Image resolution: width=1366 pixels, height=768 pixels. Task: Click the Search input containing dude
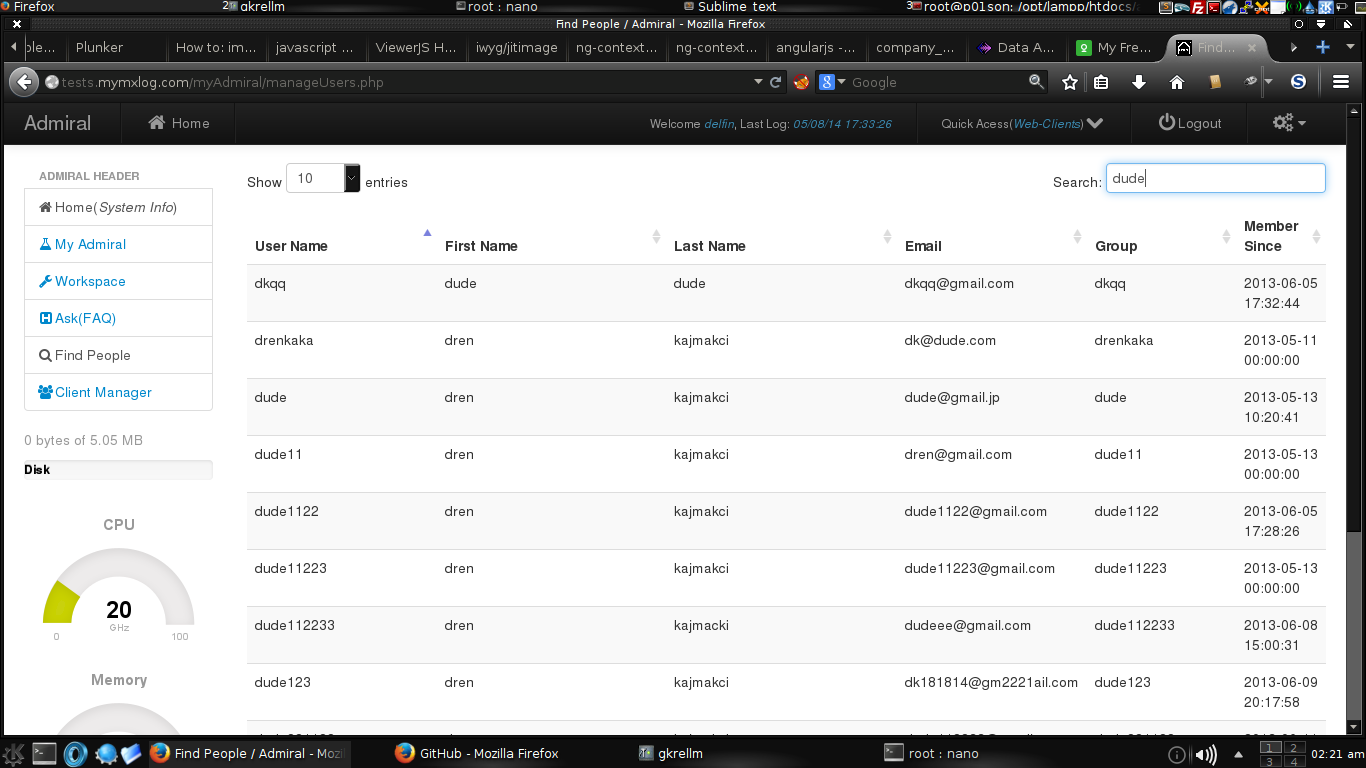click(x=1215, y=179)
